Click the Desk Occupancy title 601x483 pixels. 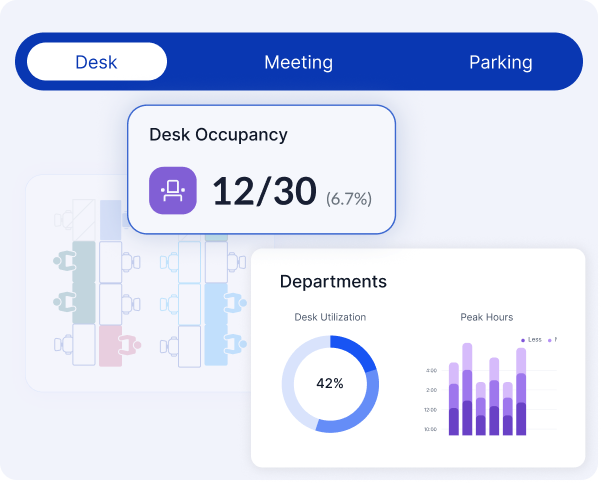218,135
